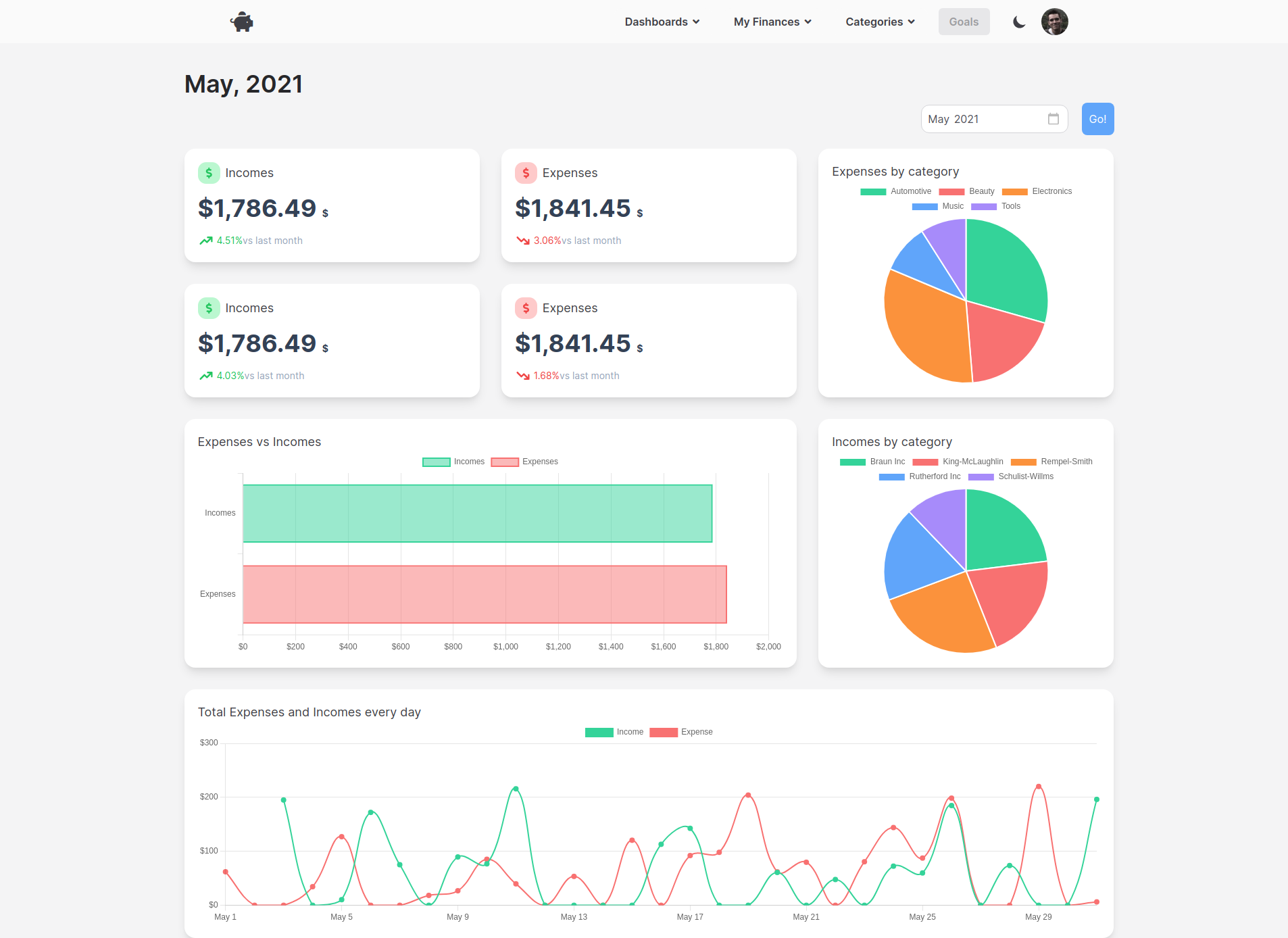
Task: Expand the My Finances dropdown menu
Action: click(772, 22)
